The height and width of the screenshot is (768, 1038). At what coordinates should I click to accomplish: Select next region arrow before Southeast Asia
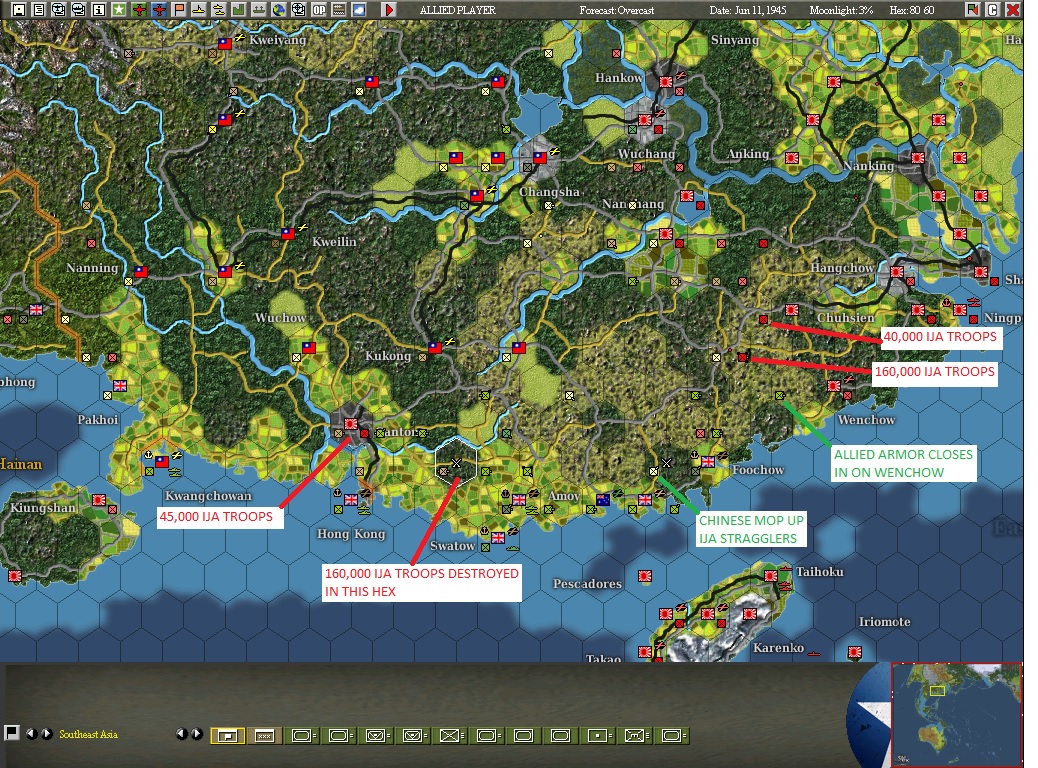[47, 734]
